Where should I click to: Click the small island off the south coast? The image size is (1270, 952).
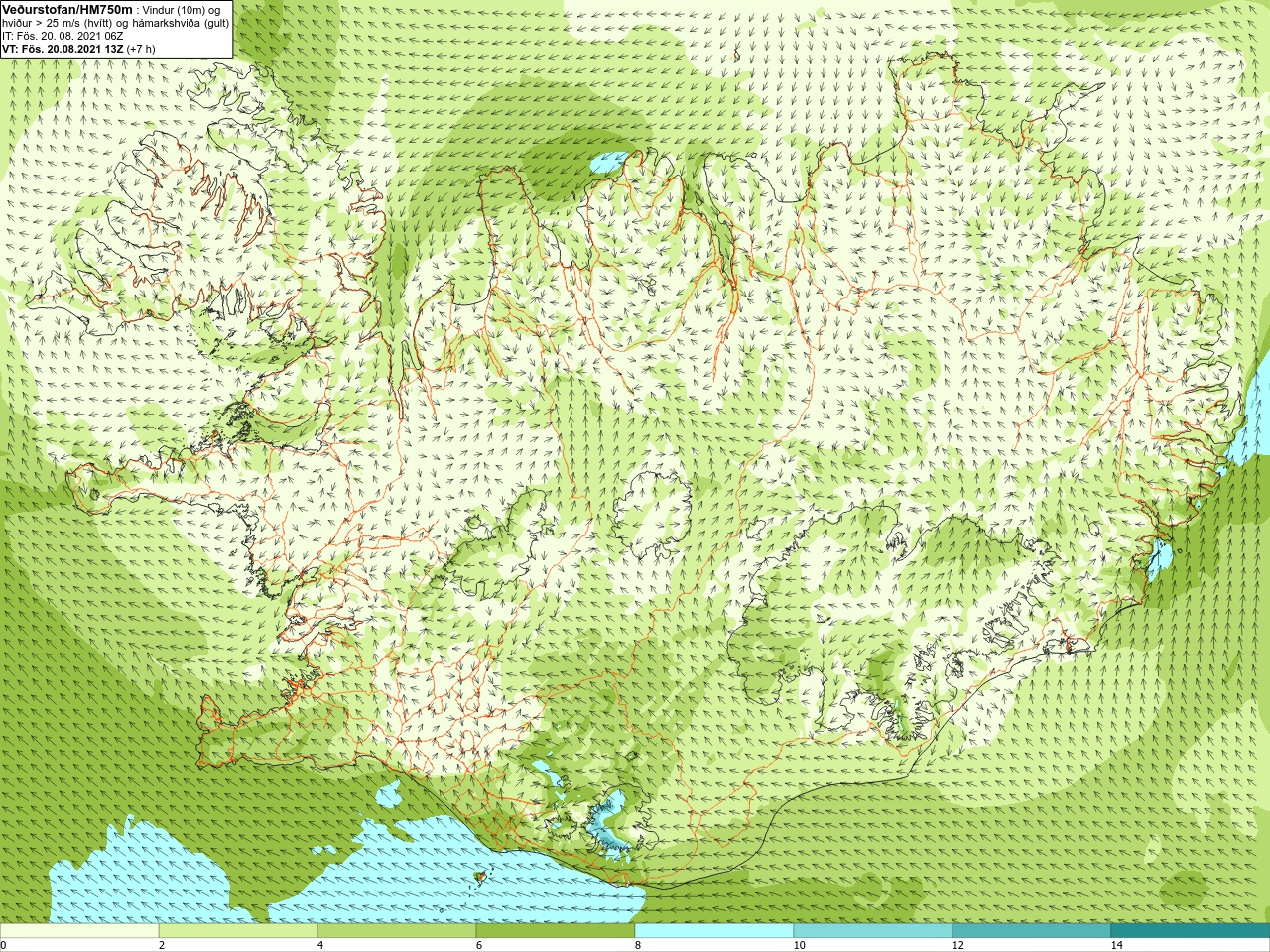pyautogui.click(x=482, y=877)
